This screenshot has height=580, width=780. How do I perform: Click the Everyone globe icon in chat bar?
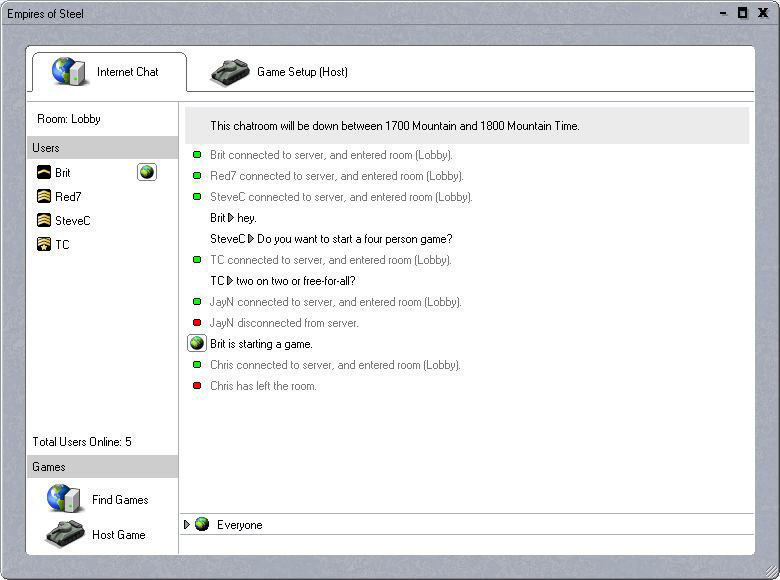tap(202, 524)
